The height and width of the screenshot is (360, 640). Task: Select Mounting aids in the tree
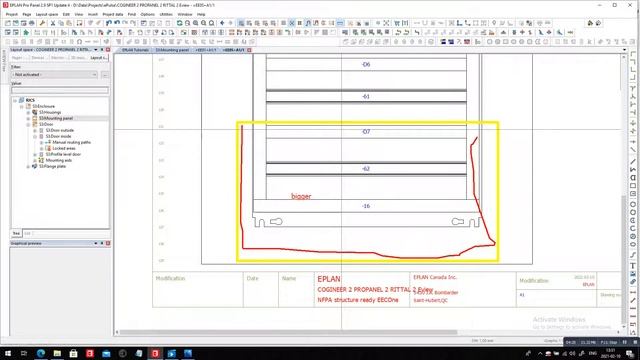[58, 160]
